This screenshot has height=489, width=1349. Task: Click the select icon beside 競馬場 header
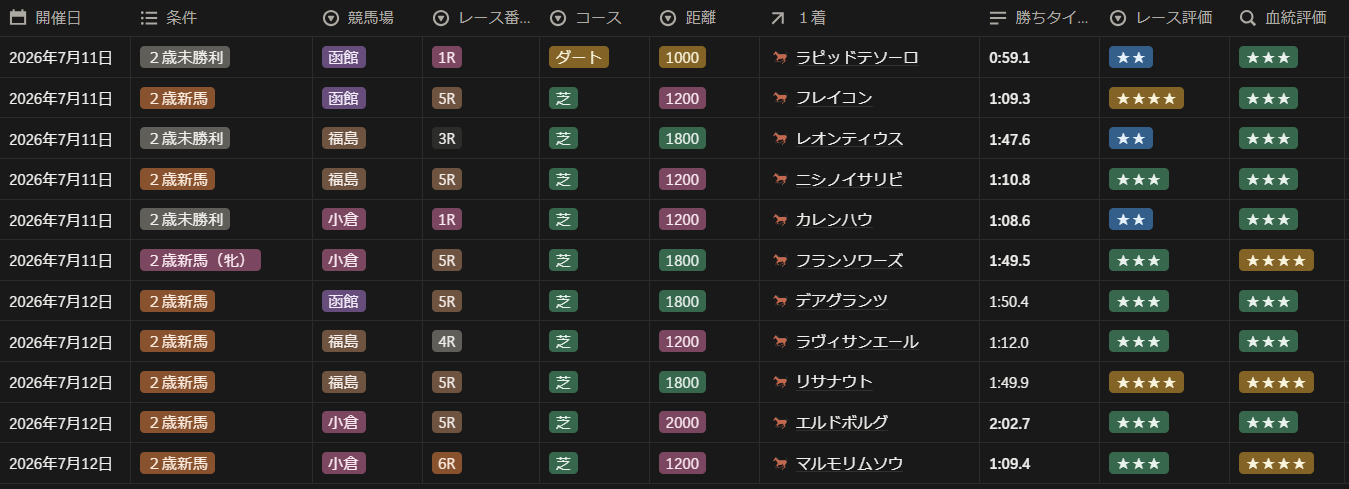coord(331,18)
